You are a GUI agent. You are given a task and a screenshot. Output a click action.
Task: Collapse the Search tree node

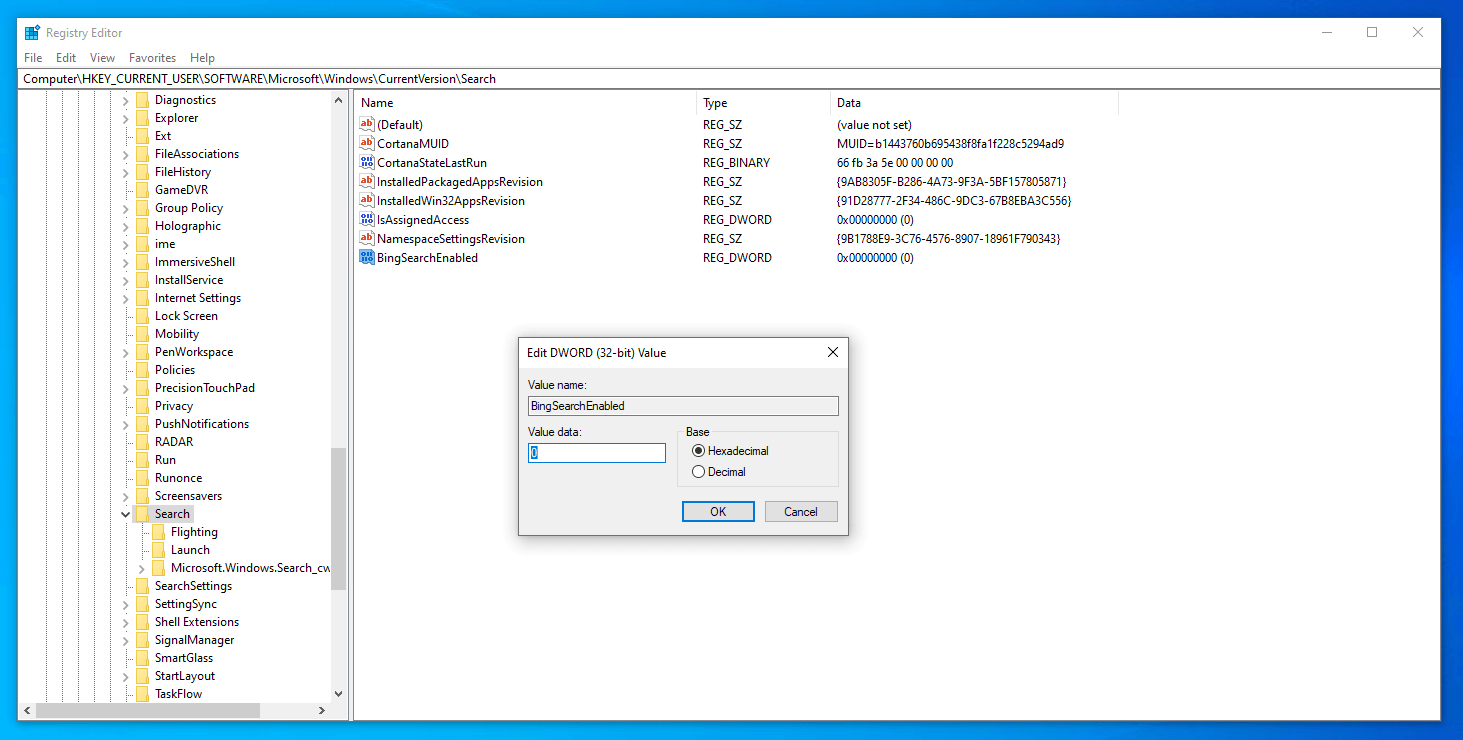click(x=126, y=514)
